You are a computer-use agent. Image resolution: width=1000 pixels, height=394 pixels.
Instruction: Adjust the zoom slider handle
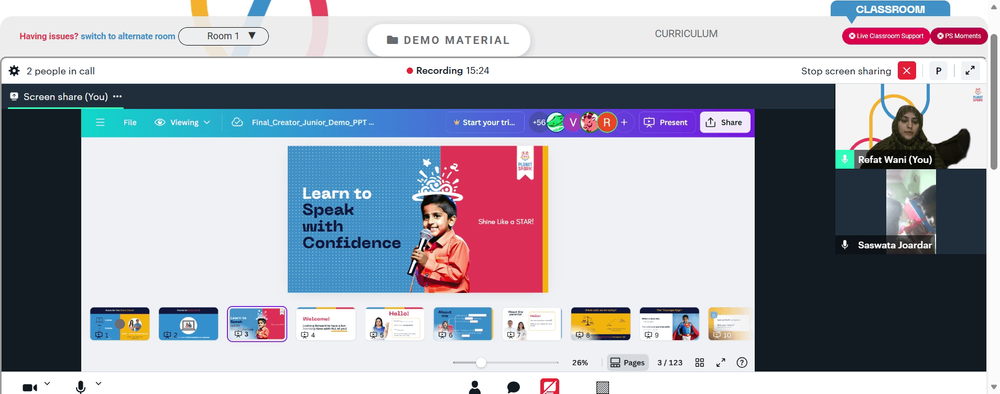[x=481, y=363]
